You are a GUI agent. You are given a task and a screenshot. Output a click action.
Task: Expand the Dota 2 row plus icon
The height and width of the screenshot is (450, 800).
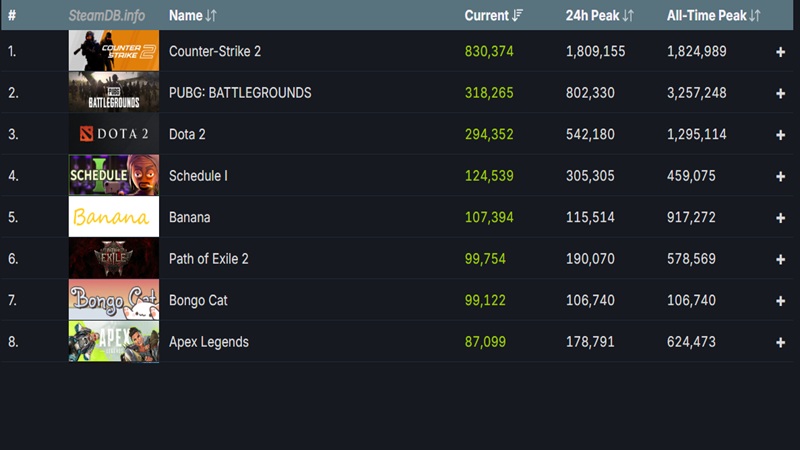click(x=780, y=135)
